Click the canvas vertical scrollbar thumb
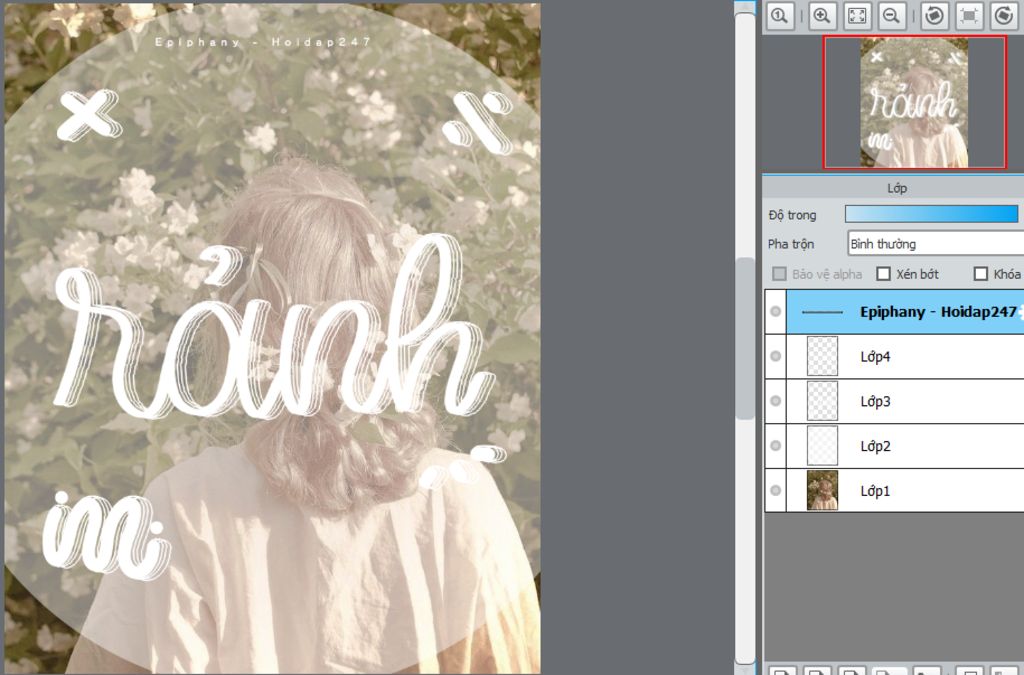 pyautogui.click(x=744, y=338)
